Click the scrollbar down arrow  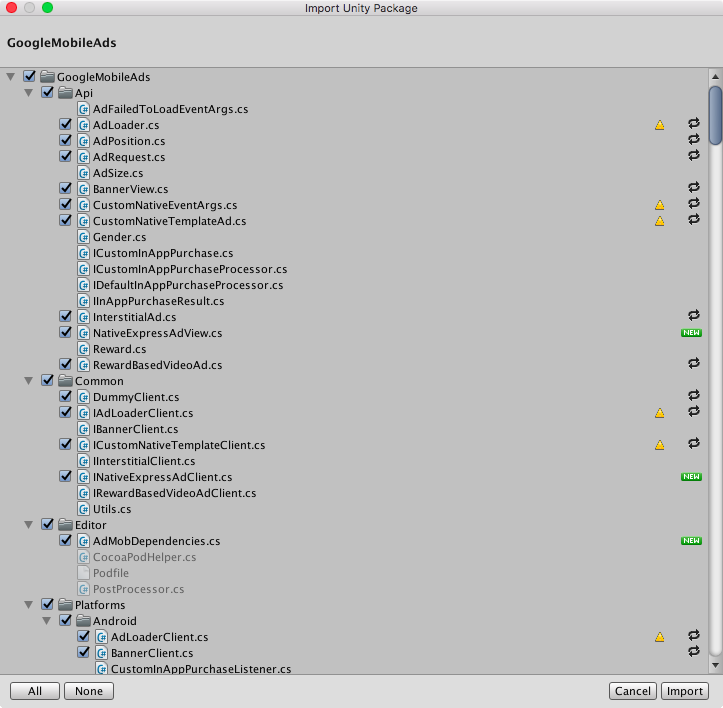pyautogui.click(x=715, y=665)
